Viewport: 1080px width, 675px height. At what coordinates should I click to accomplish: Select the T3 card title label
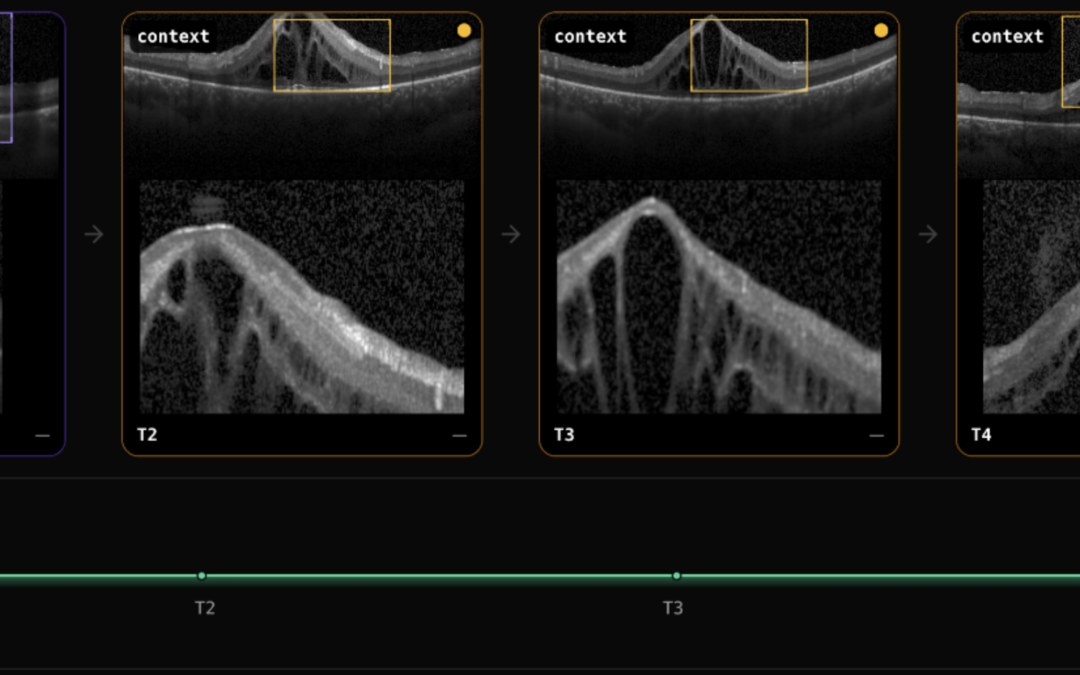pos(564,435)
